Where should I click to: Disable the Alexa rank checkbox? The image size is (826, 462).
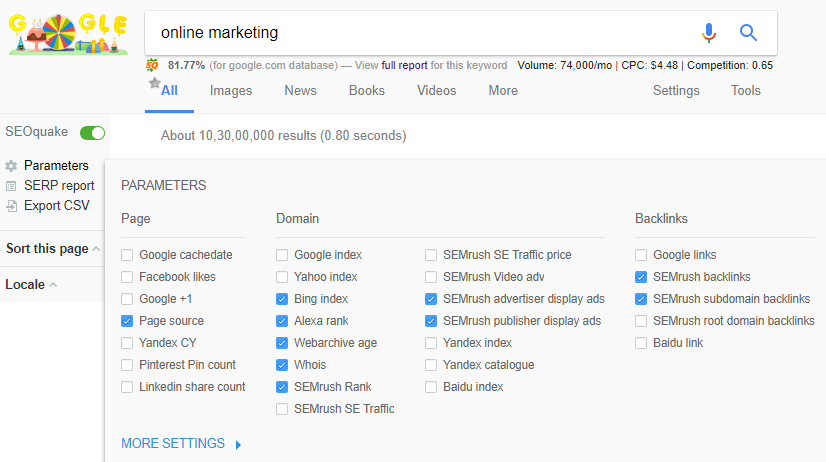point(282,321)
